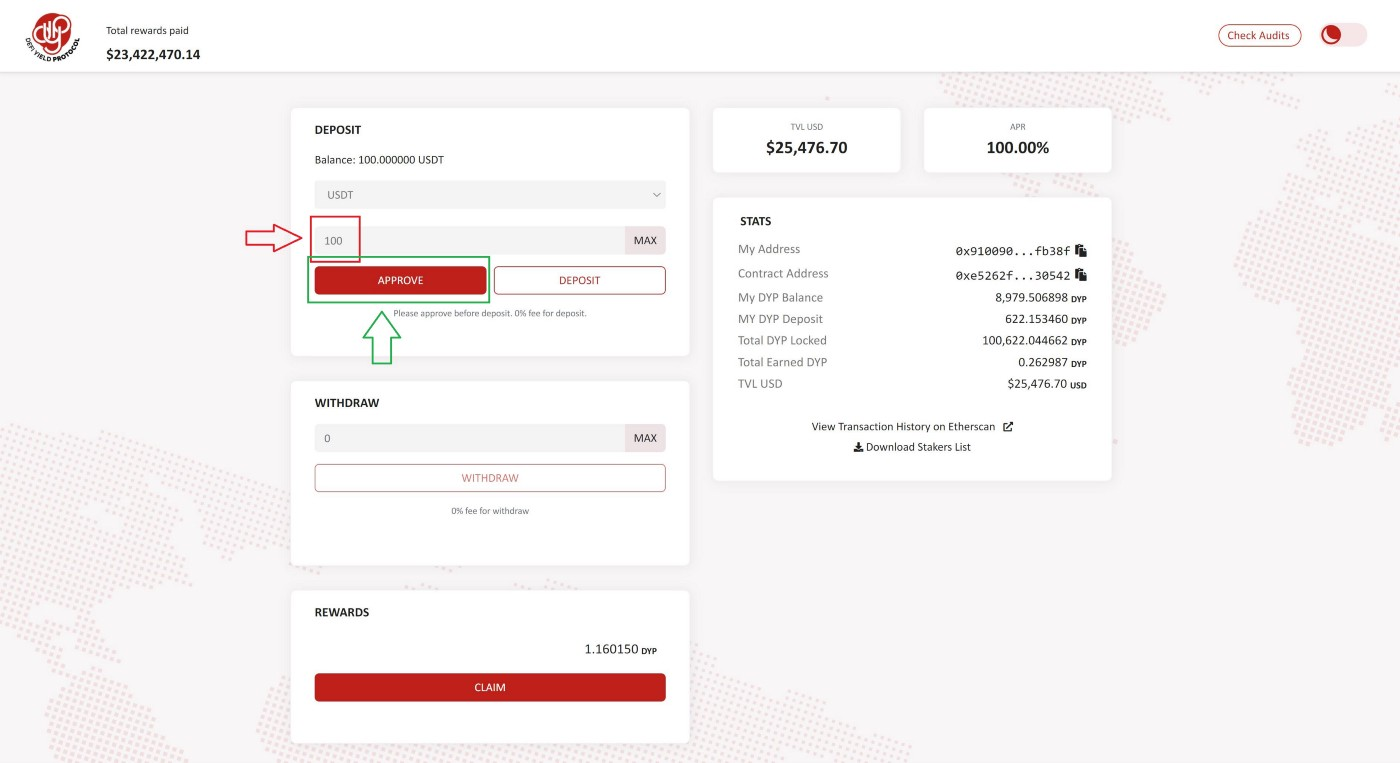This screenshot has height=763, width=1400.
Task: Click Total DYP Locked value 100,622.044662
Action: click(x=1025, y=341)
